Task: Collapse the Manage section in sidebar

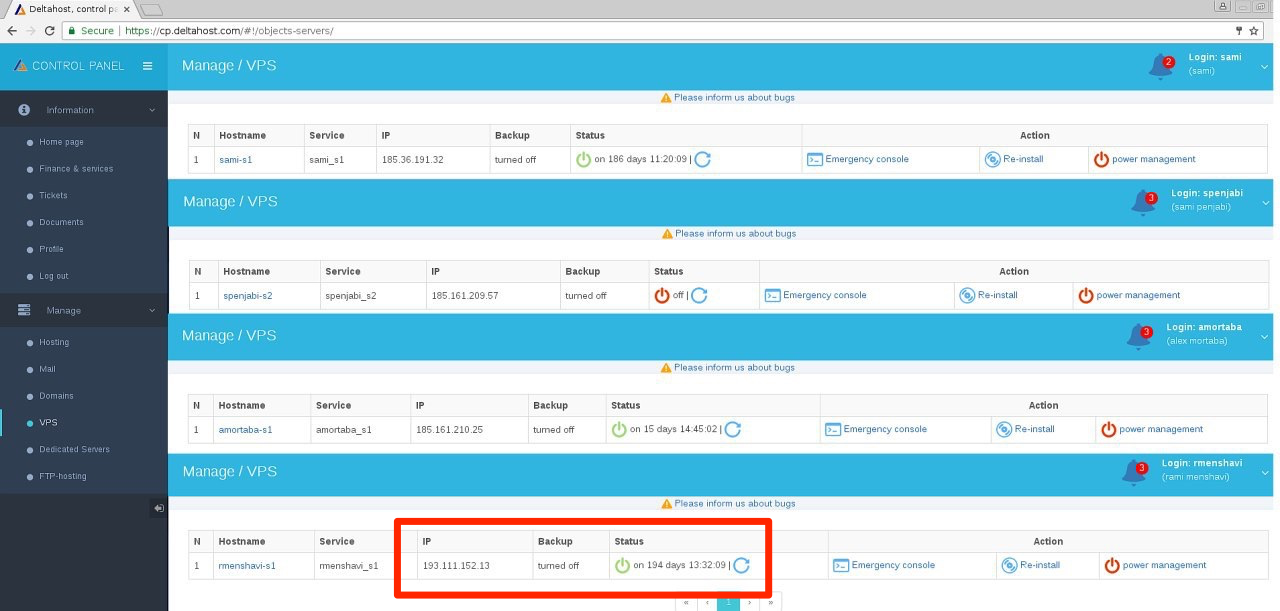Action: 152,310
